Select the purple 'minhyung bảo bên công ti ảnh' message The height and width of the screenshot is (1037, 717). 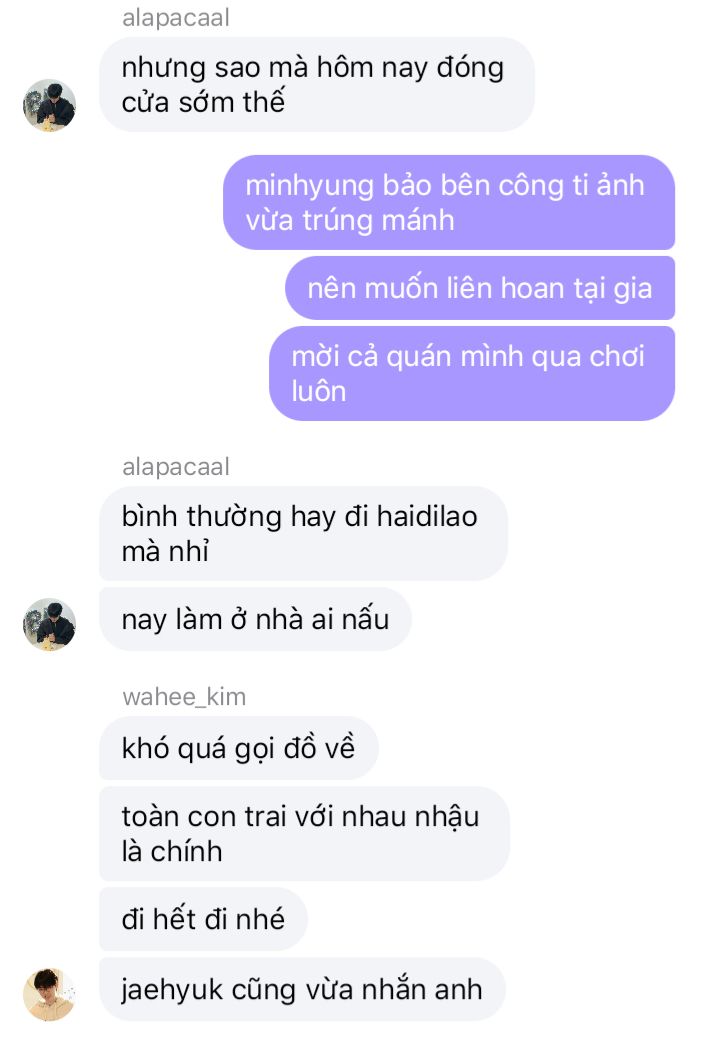click(449, 202)
